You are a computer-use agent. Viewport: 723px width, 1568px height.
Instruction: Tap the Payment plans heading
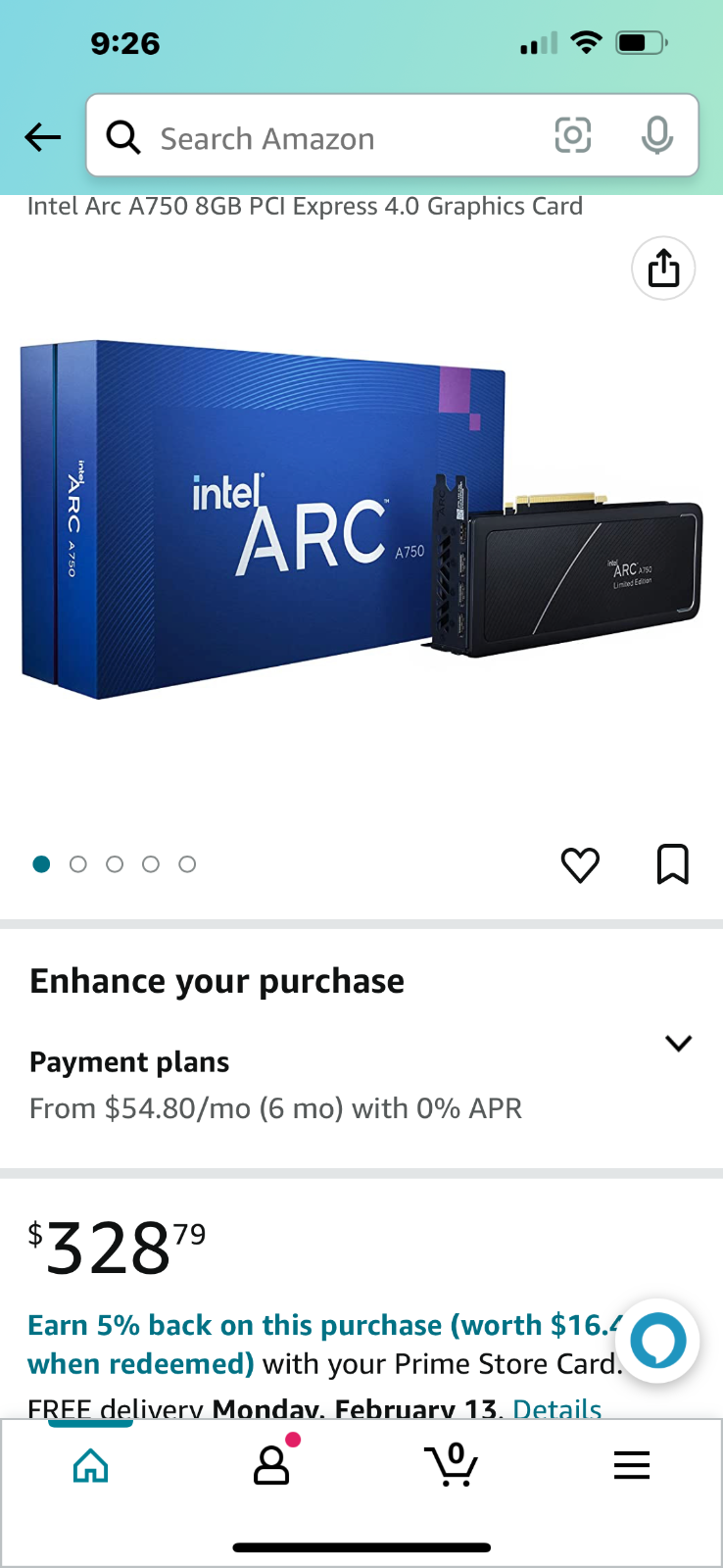[x=129, y=1062]
